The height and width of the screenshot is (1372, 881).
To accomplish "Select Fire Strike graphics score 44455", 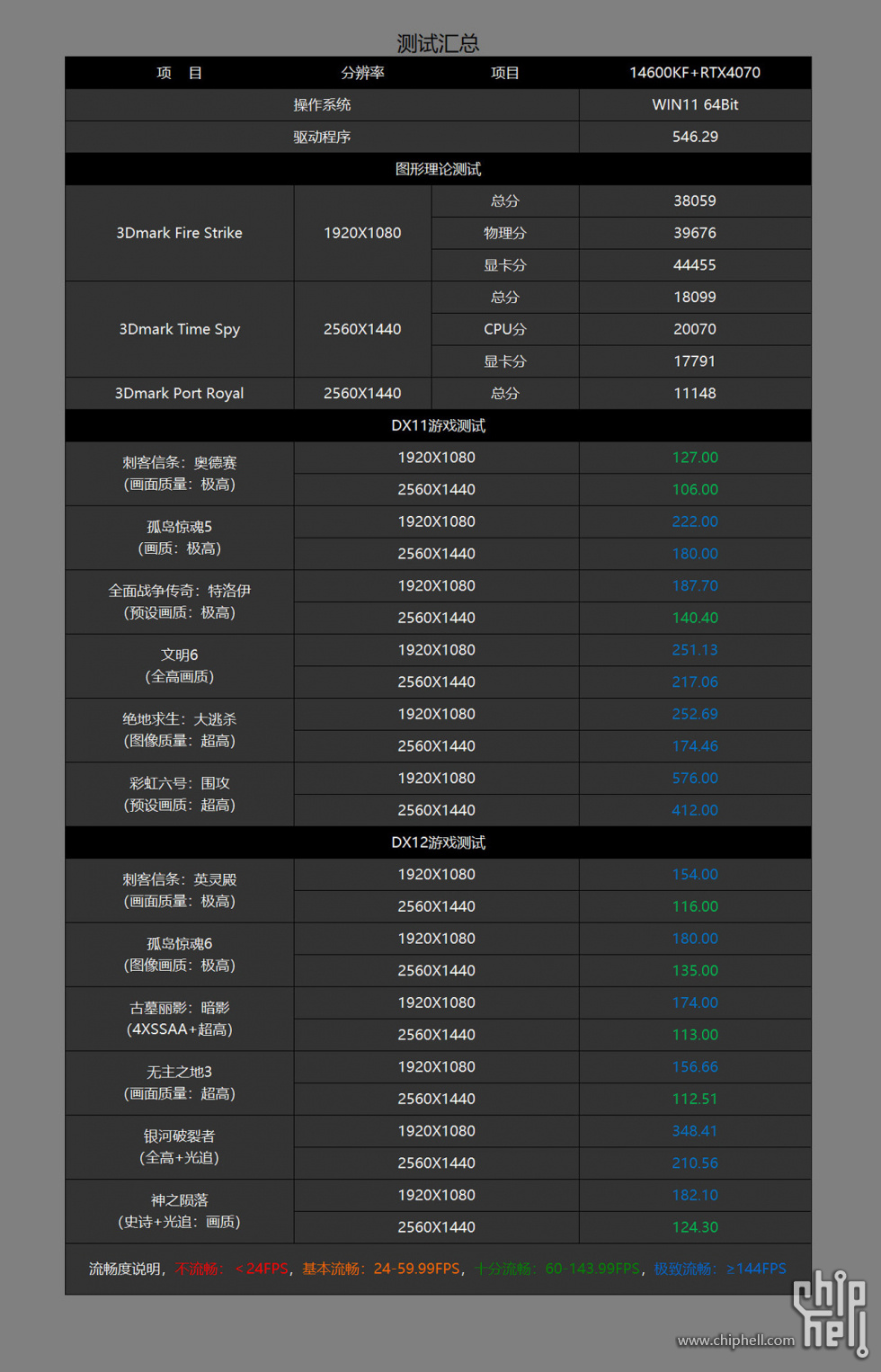I will [694, 265].
